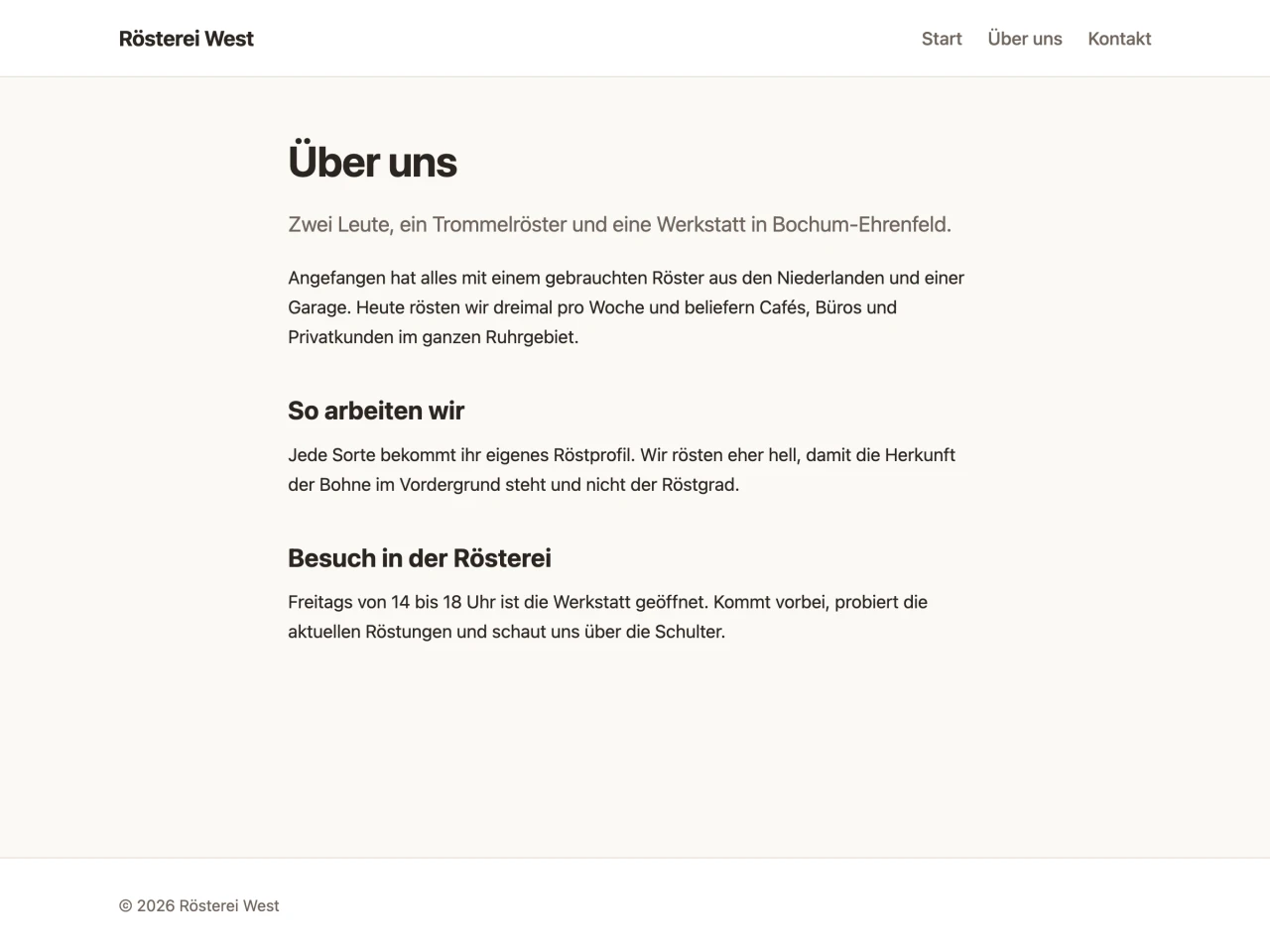Viewport: 1270px width, 952px height.
Task: Select Über uns in the navigation
Action: 1025,39
